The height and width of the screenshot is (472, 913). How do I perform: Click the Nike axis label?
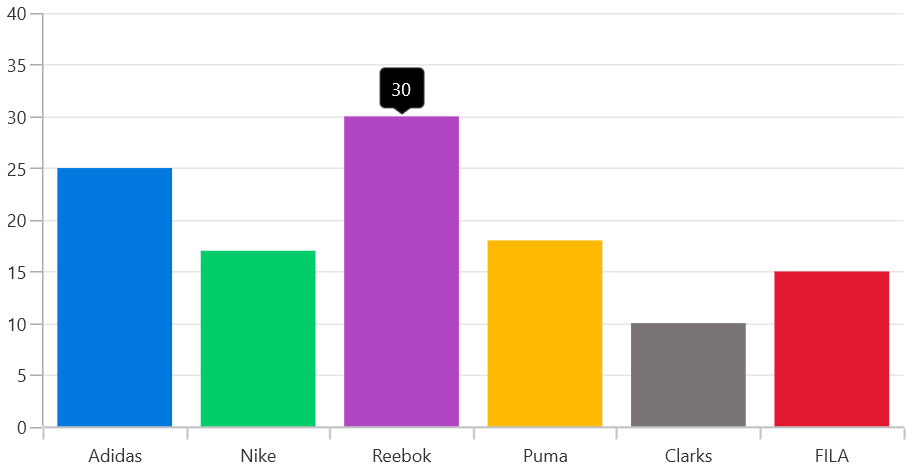pos(258,456)
